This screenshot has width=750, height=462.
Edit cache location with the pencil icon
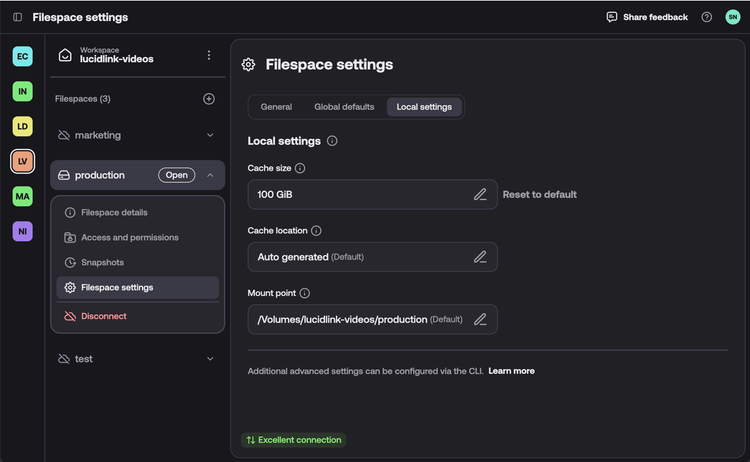point(480,257)
